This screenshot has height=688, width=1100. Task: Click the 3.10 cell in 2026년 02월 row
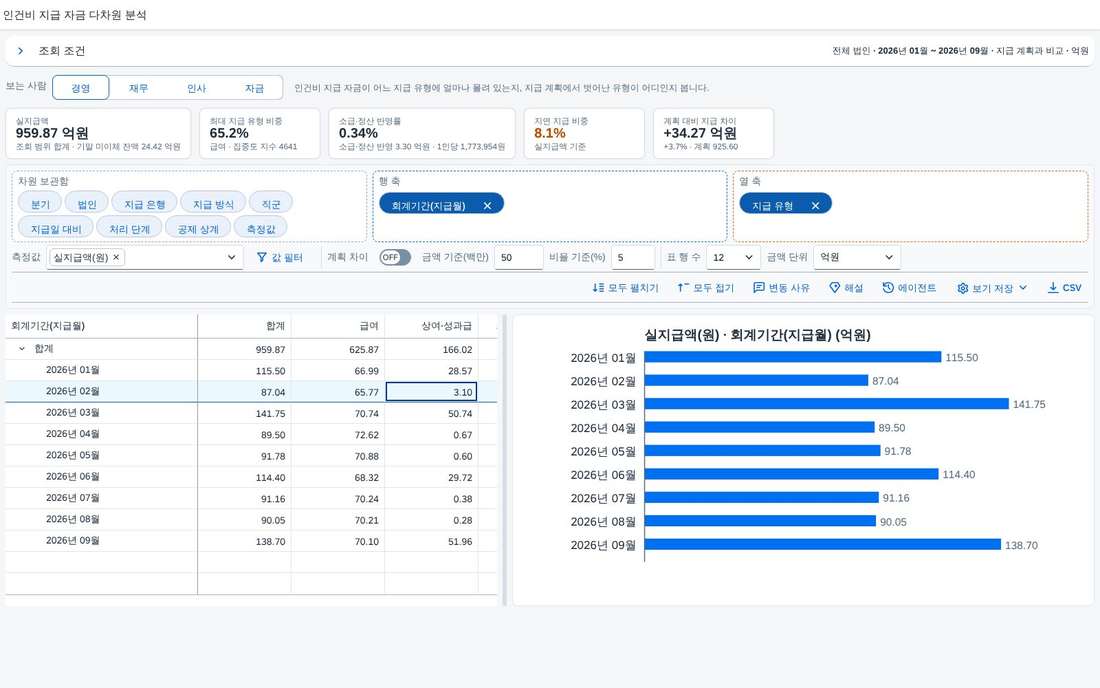point(431,392)
